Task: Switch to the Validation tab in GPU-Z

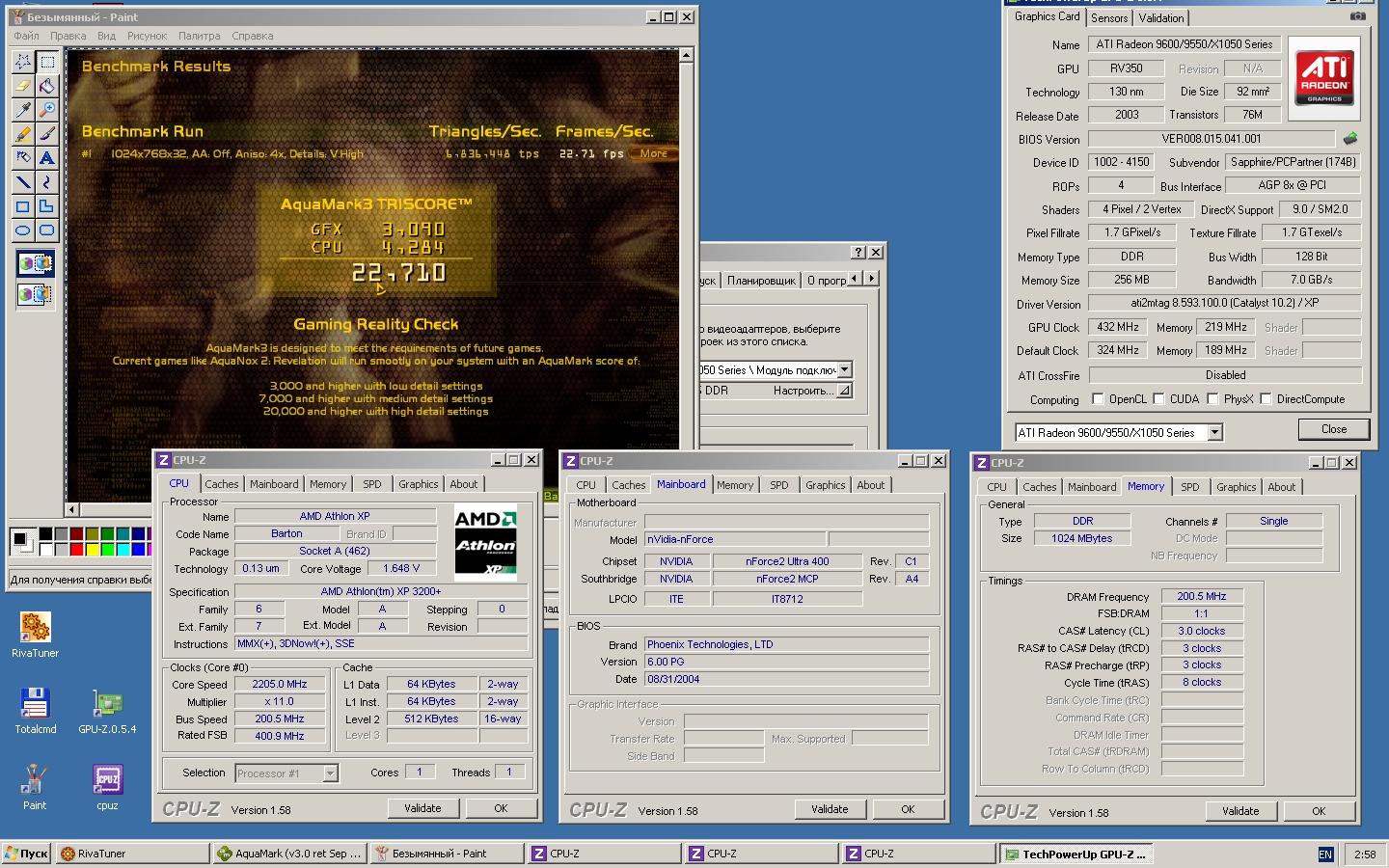Action: pyautogui.click(x=1160, y=18)
